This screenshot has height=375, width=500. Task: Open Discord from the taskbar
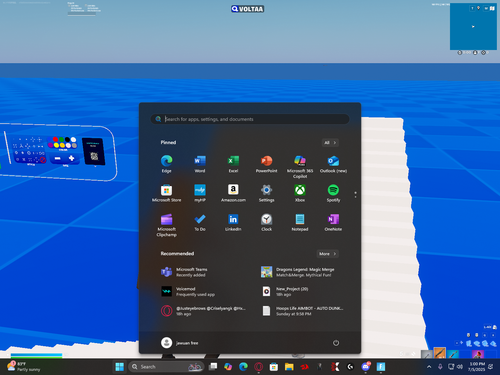tap(366, 367)
